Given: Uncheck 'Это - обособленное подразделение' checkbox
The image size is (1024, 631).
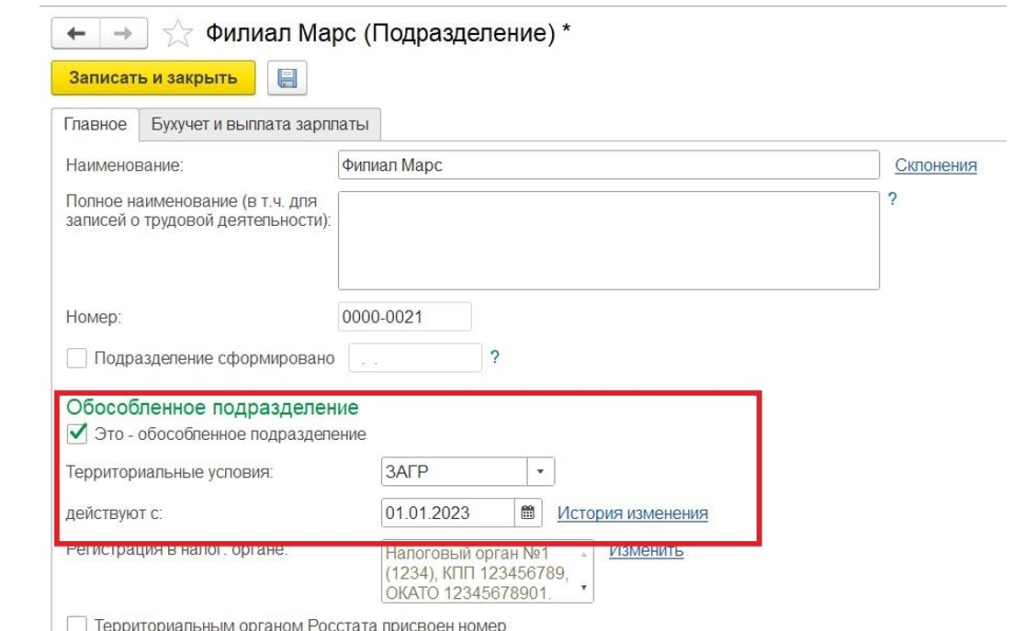Looking at the screenshot, I should point(76,434).
